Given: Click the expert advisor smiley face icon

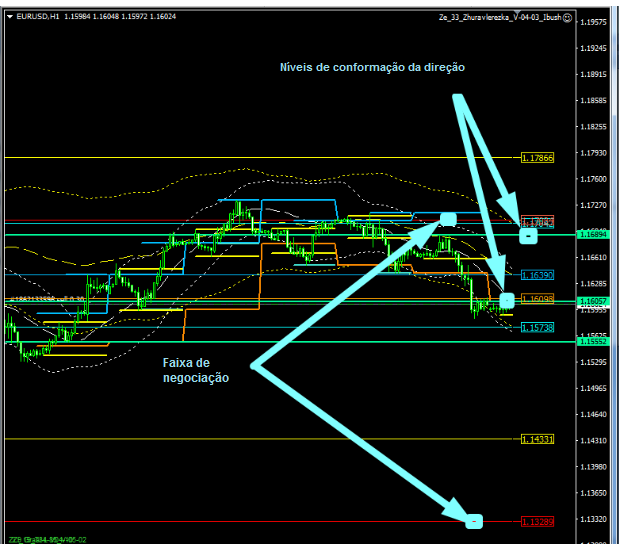Looking at the screenshot, I should 567,17.
